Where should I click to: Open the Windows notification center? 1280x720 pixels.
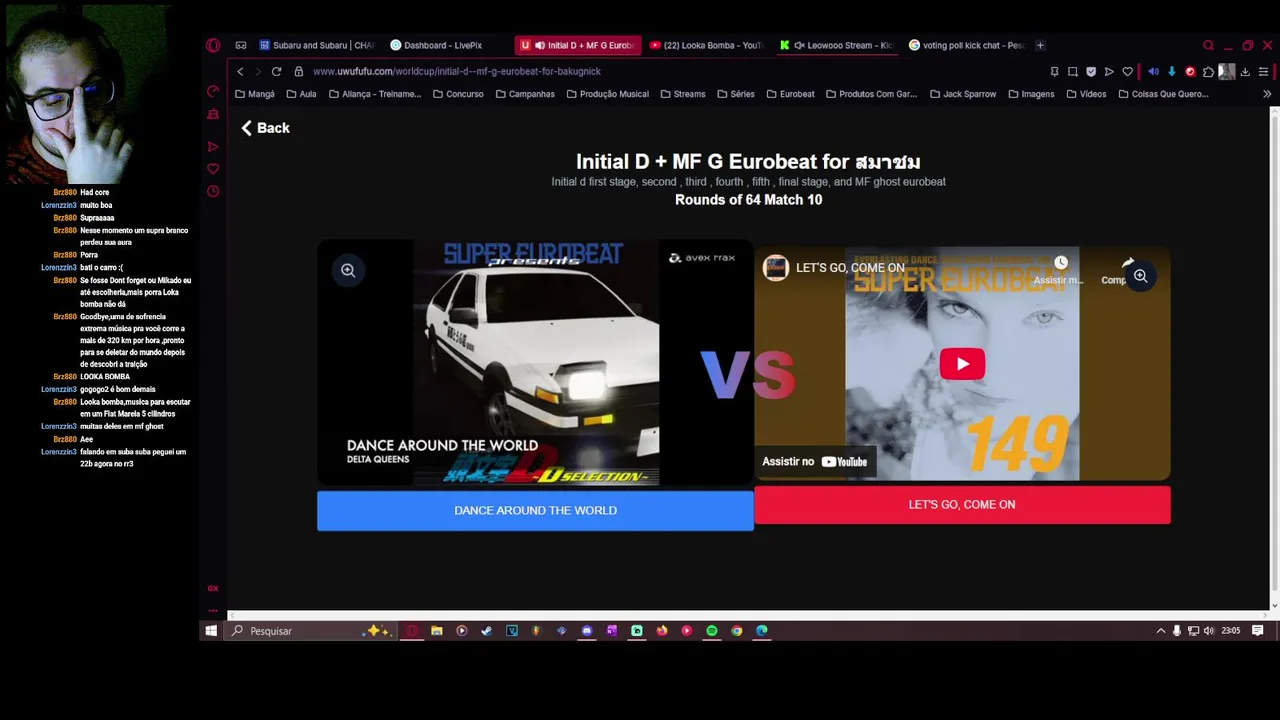[1258, 631]
